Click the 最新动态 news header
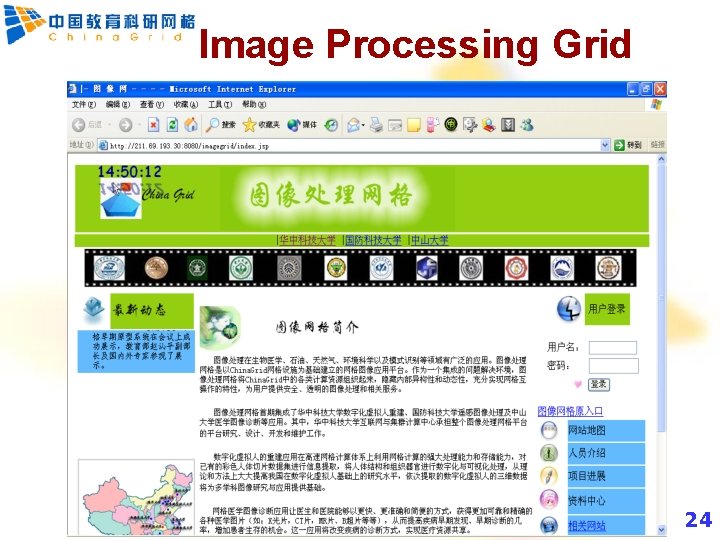Screen dimensions: 720x540 152,310
